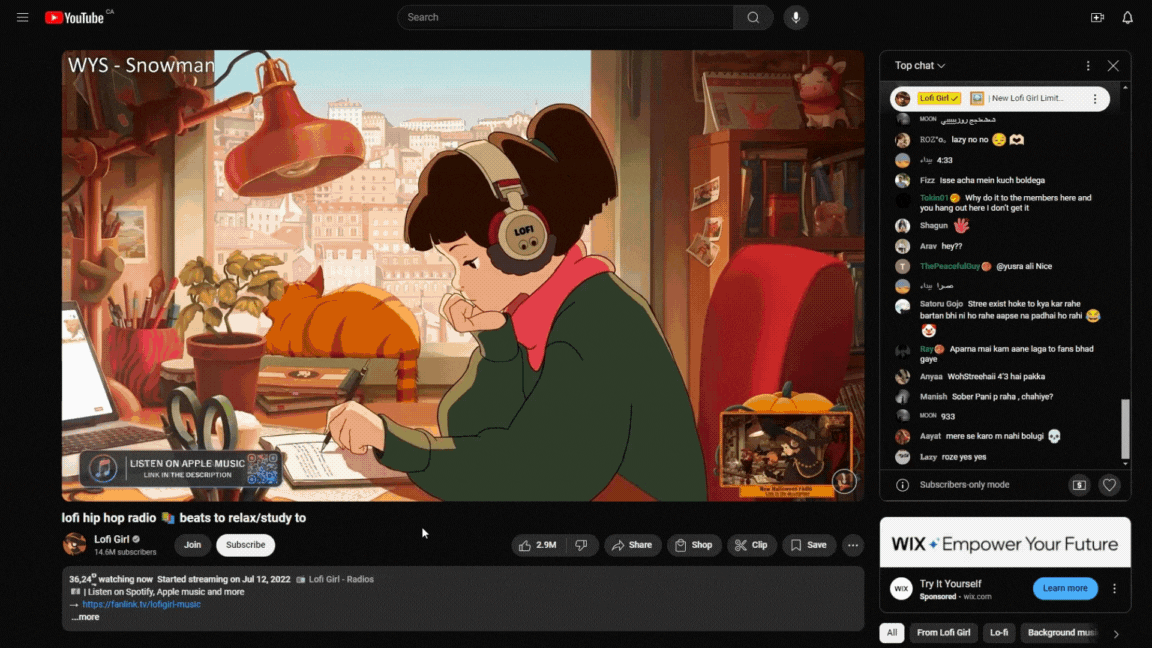The width and height of the screenshot is (1152, 648).
Task: Open options on pinned Lofi Girl message
Action: point(1095,98)
